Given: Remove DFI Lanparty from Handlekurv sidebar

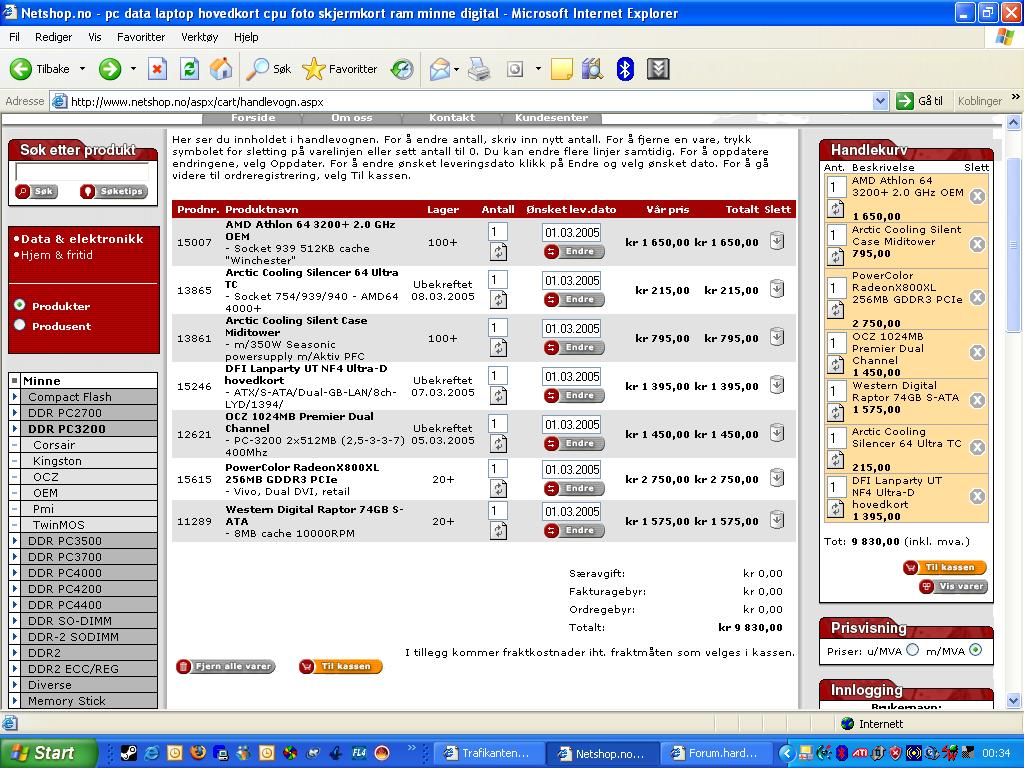Looking at the screenshot, I should coord(977,496).
